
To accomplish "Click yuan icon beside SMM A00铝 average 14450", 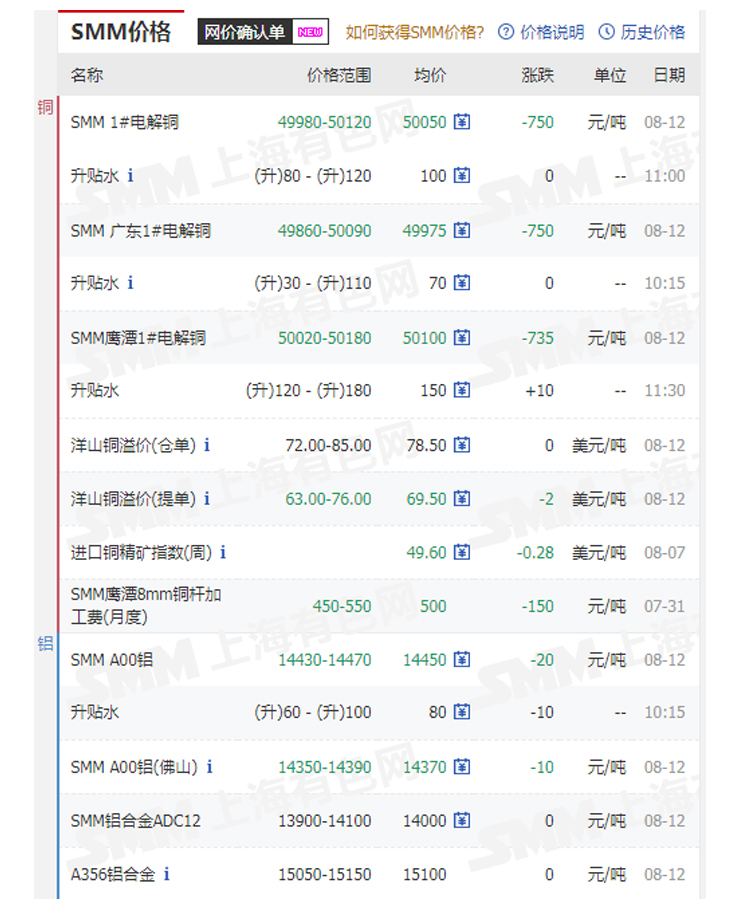I will [461, 660].
